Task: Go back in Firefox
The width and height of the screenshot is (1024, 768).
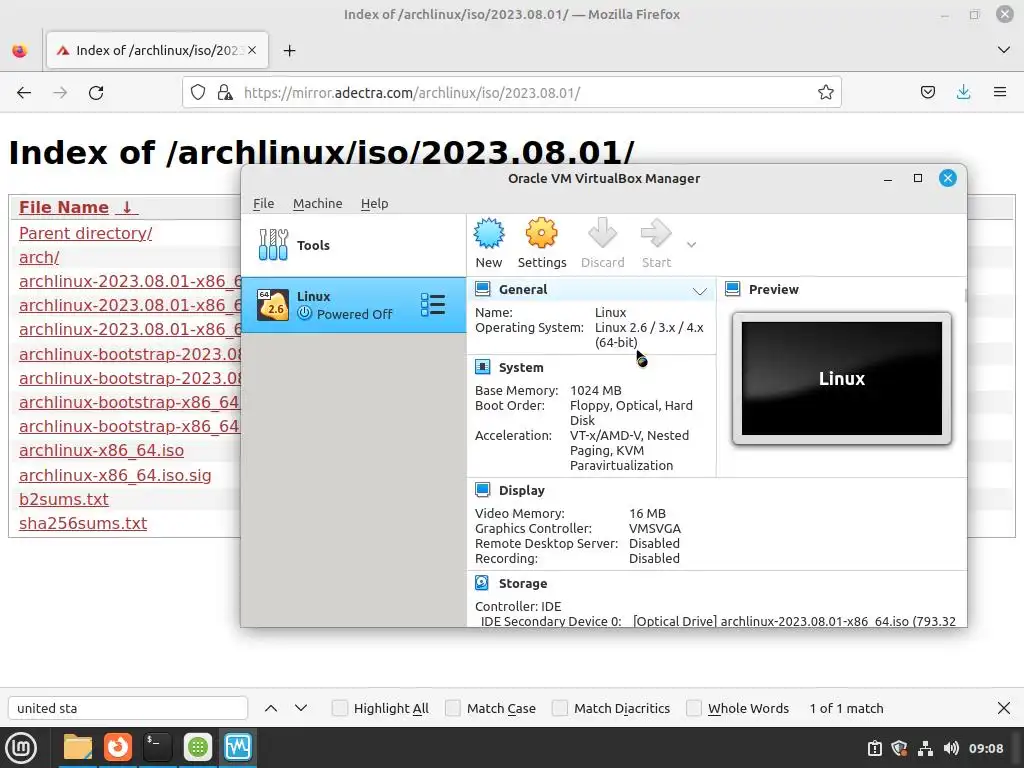Action: coord(24,93)
